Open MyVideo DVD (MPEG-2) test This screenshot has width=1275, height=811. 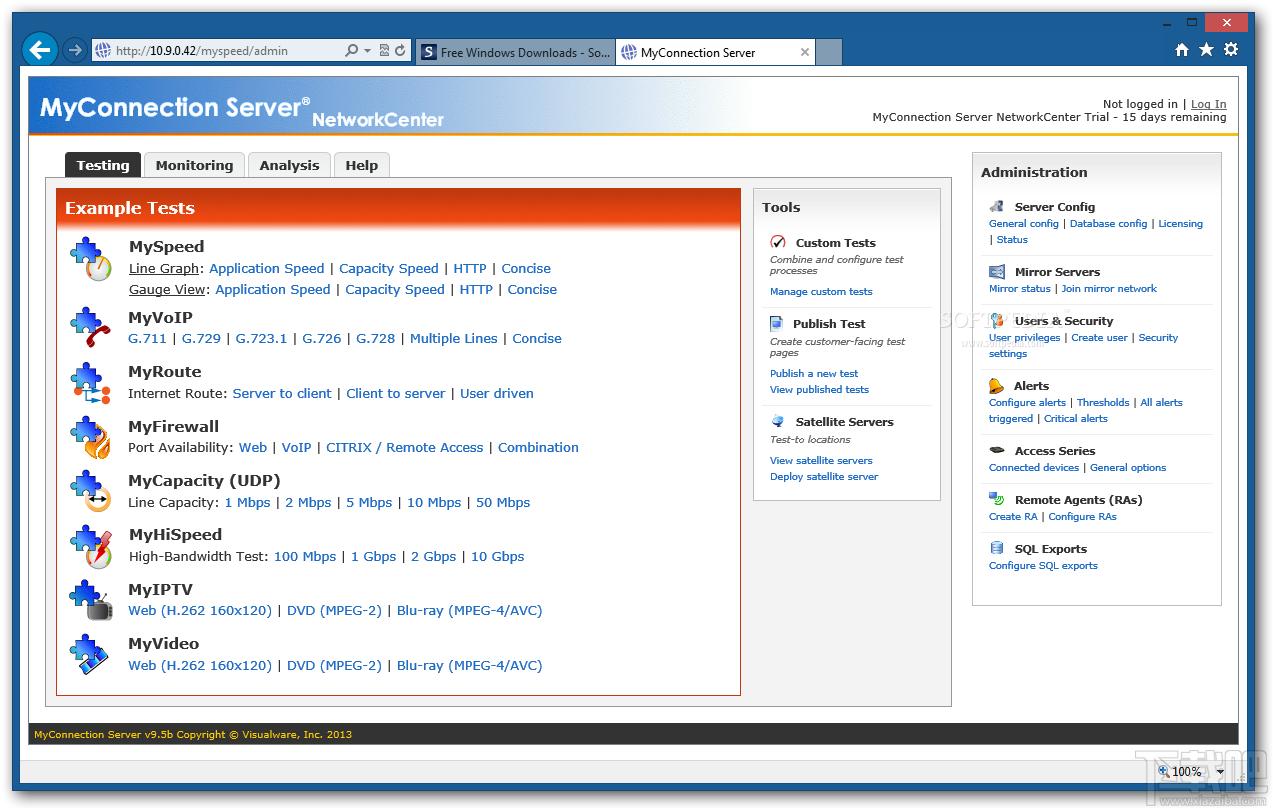pyautogui.click(x=334, y=665)
